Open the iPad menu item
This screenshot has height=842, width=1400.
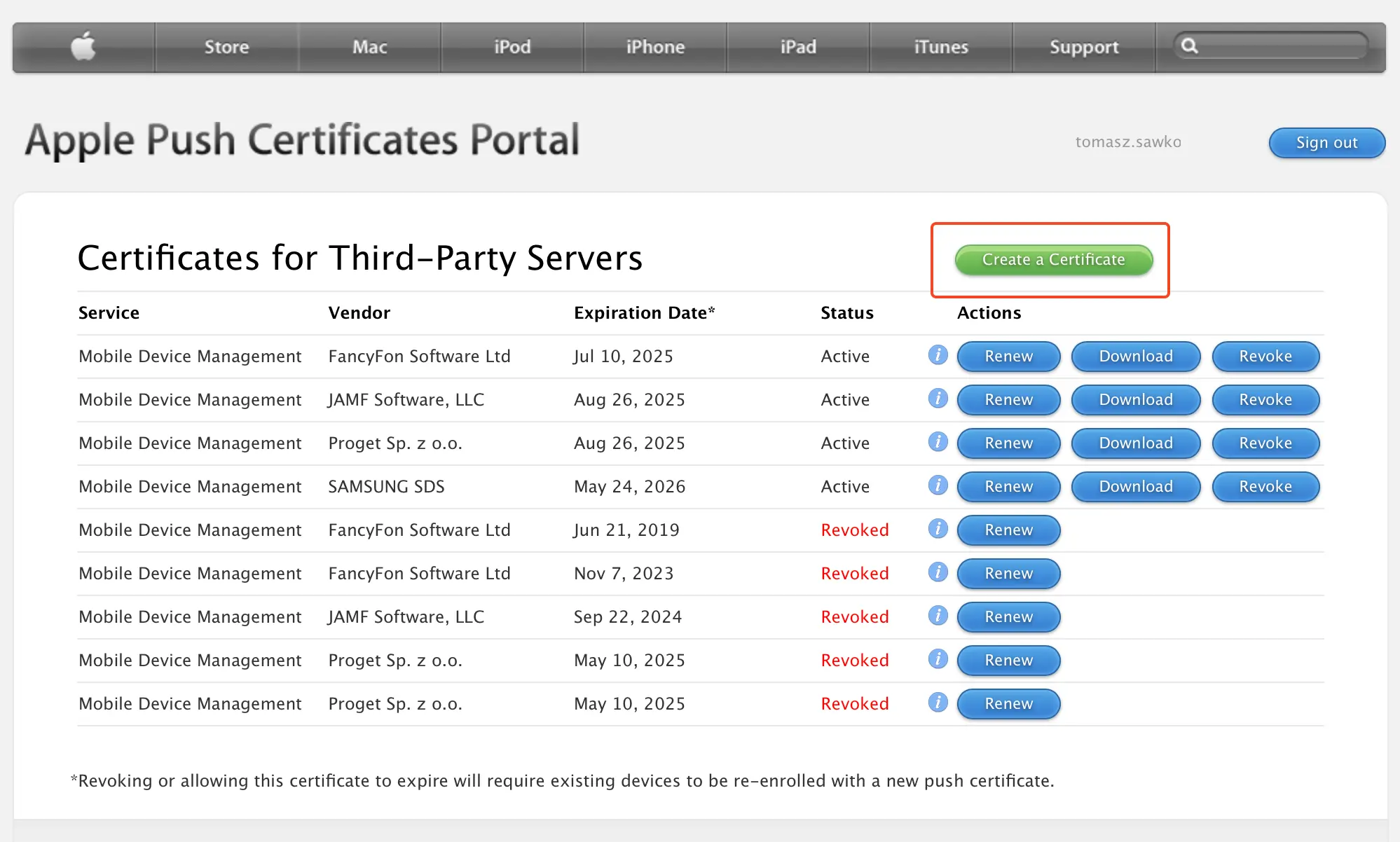click(x=798, y=47)
